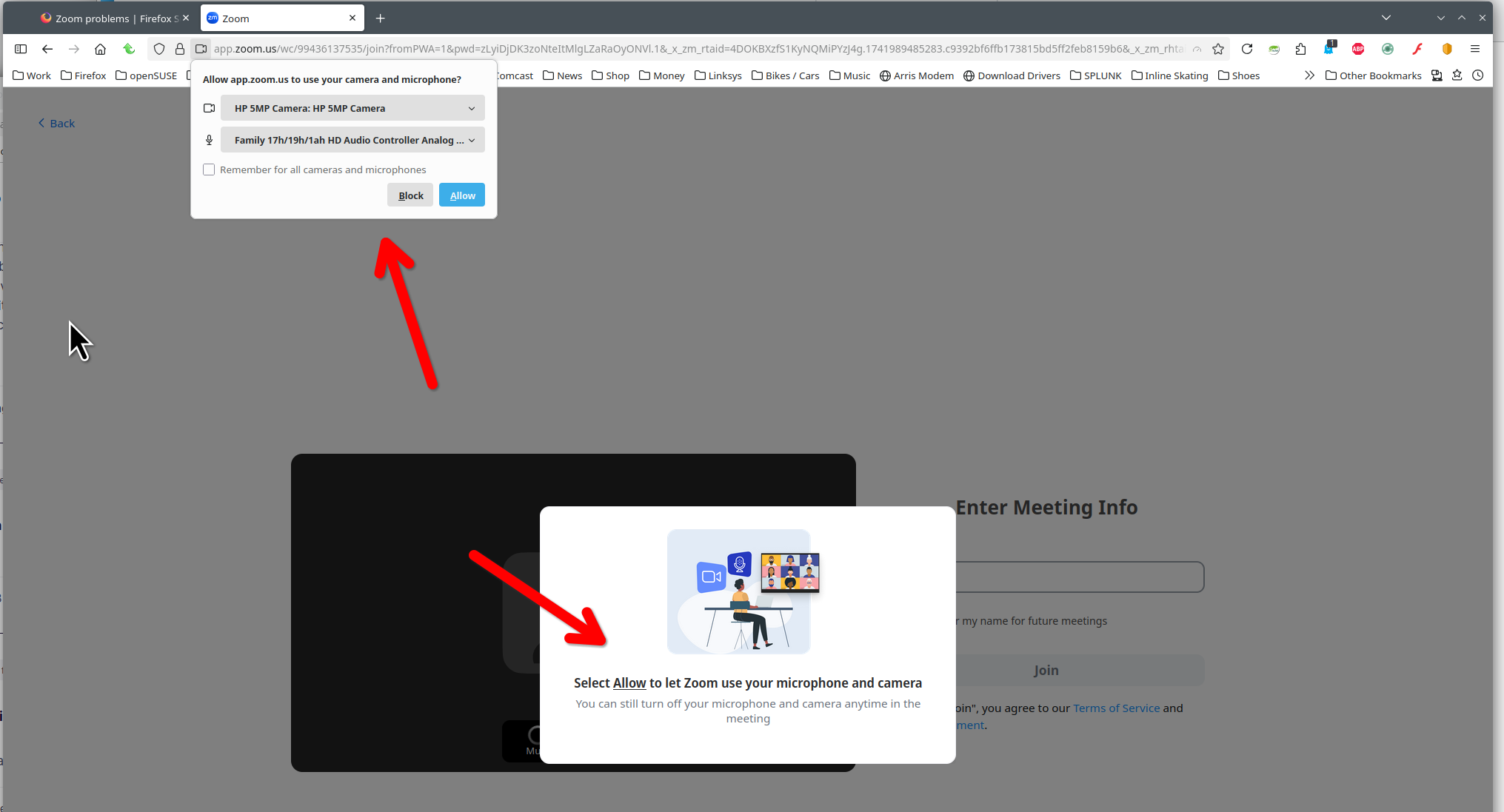
Task: Click the Back link on Zoom page
Action: pos(56,123)
